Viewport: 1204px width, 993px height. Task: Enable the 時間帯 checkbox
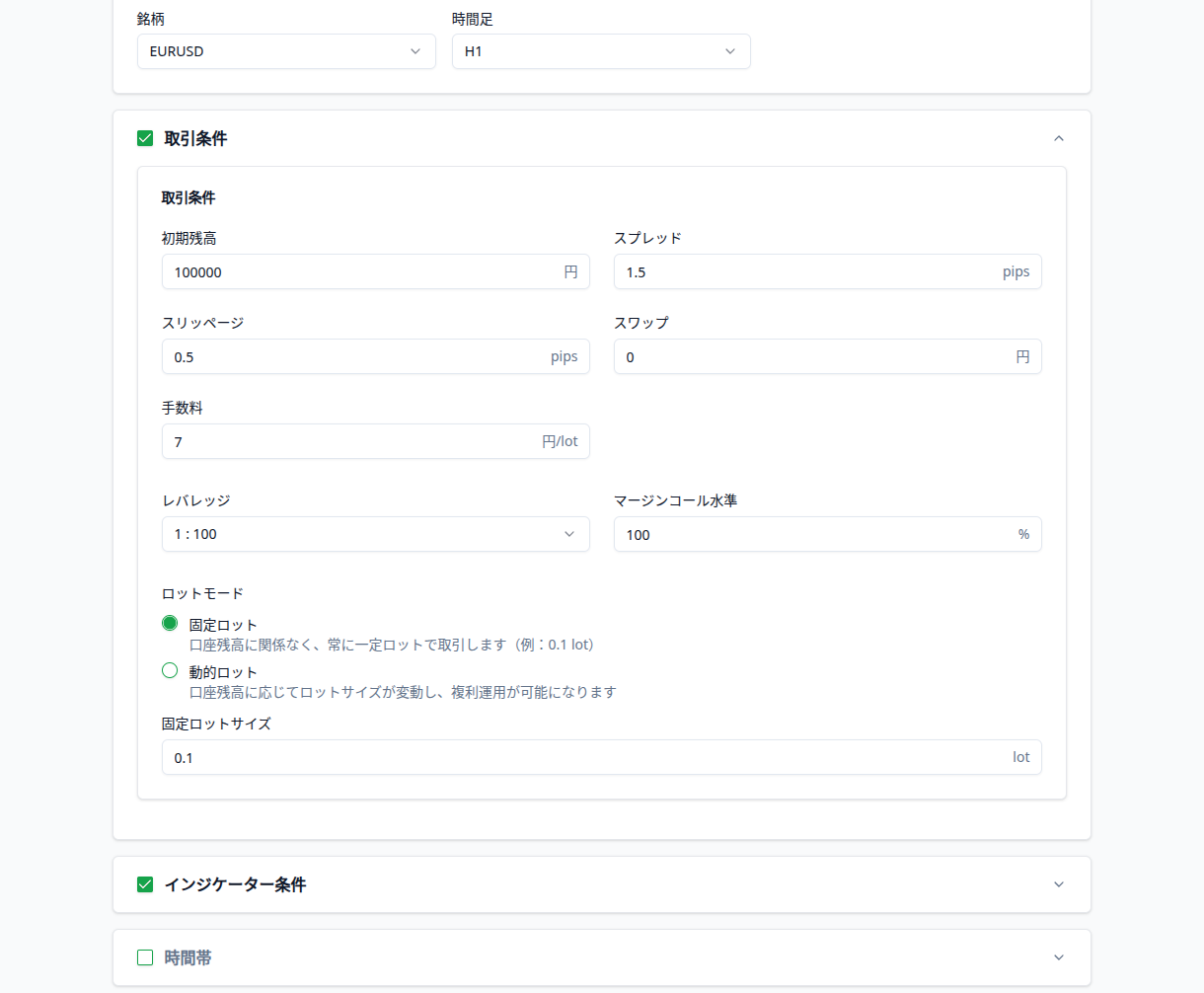tap(145, 957)
